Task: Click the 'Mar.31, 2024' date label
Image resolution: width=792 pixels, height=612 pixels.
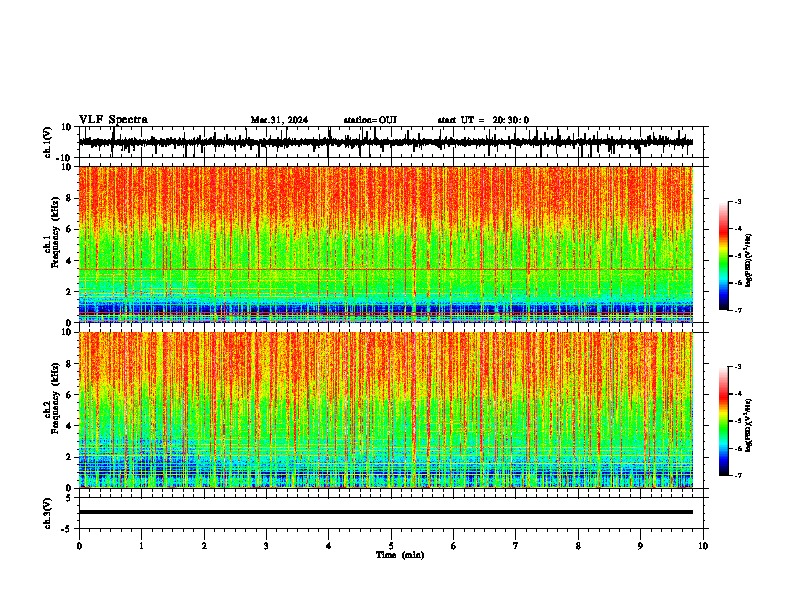Action: [x=279, y=120]
